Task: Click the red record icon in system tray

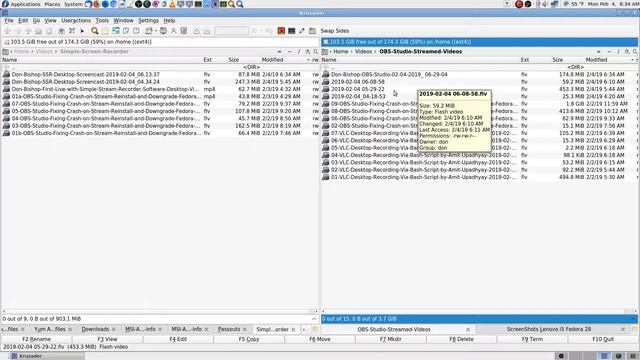Action: [519, 4]
